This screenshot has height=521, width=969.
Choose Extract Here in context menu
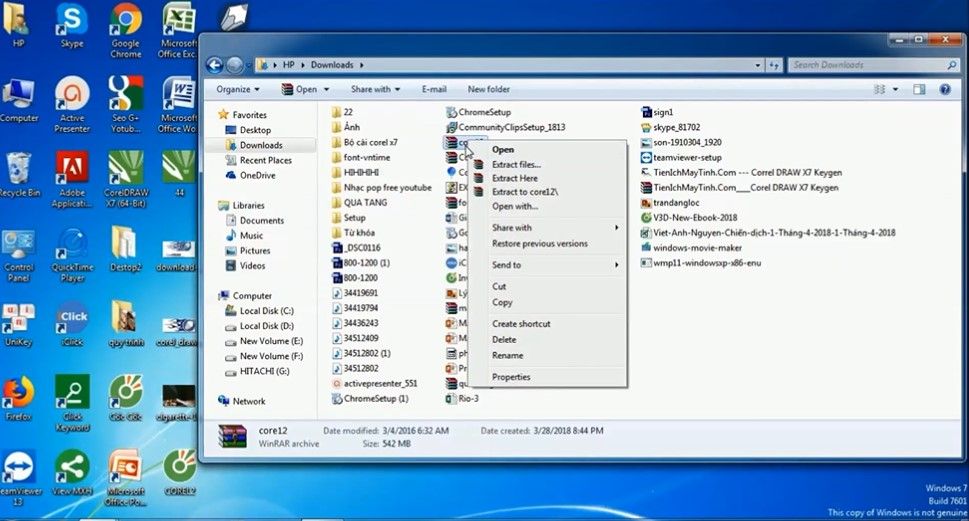click(548, 178)
